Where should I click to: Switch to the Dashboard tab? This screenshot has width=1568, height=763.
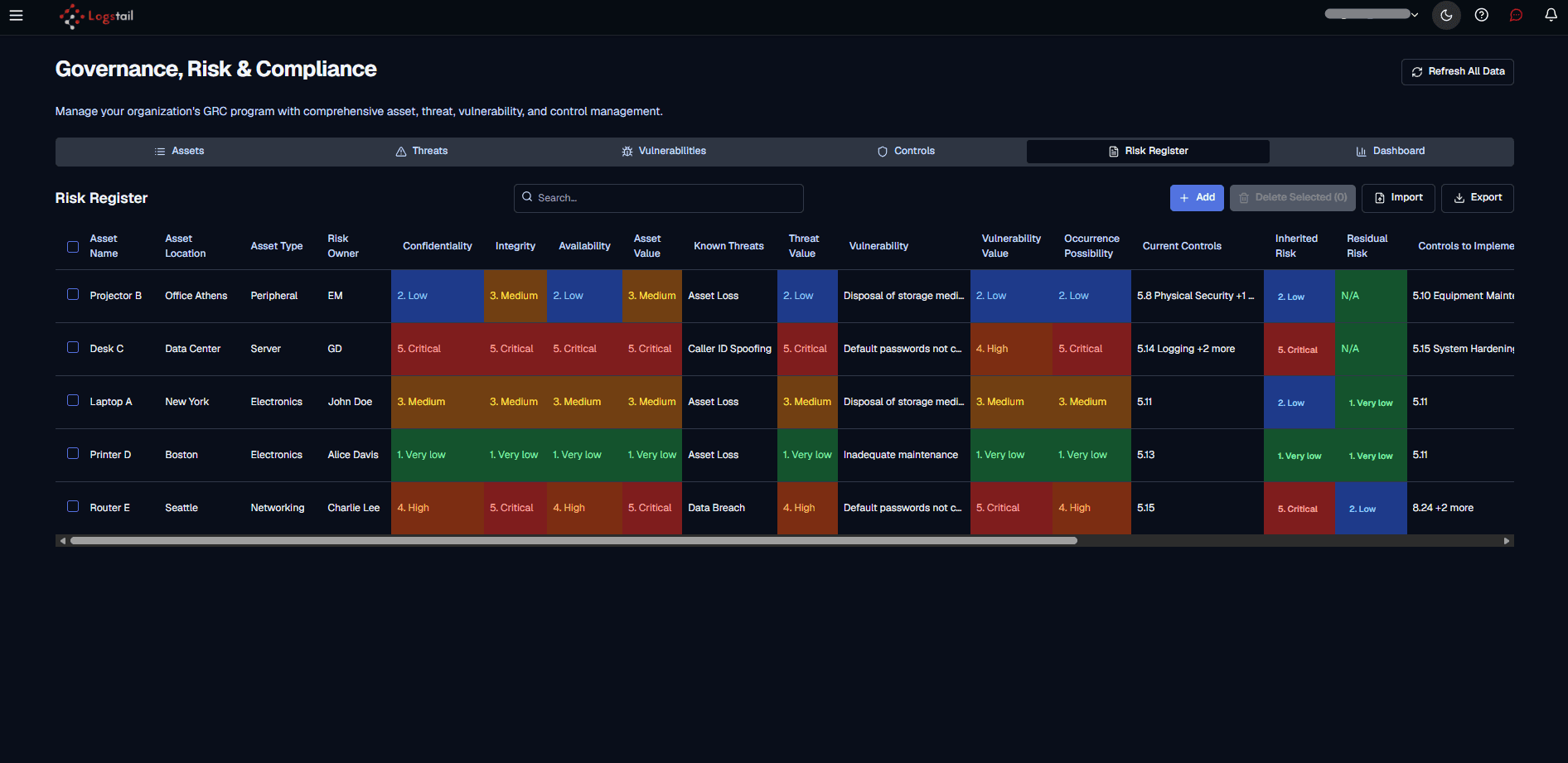coord(1391,152)
